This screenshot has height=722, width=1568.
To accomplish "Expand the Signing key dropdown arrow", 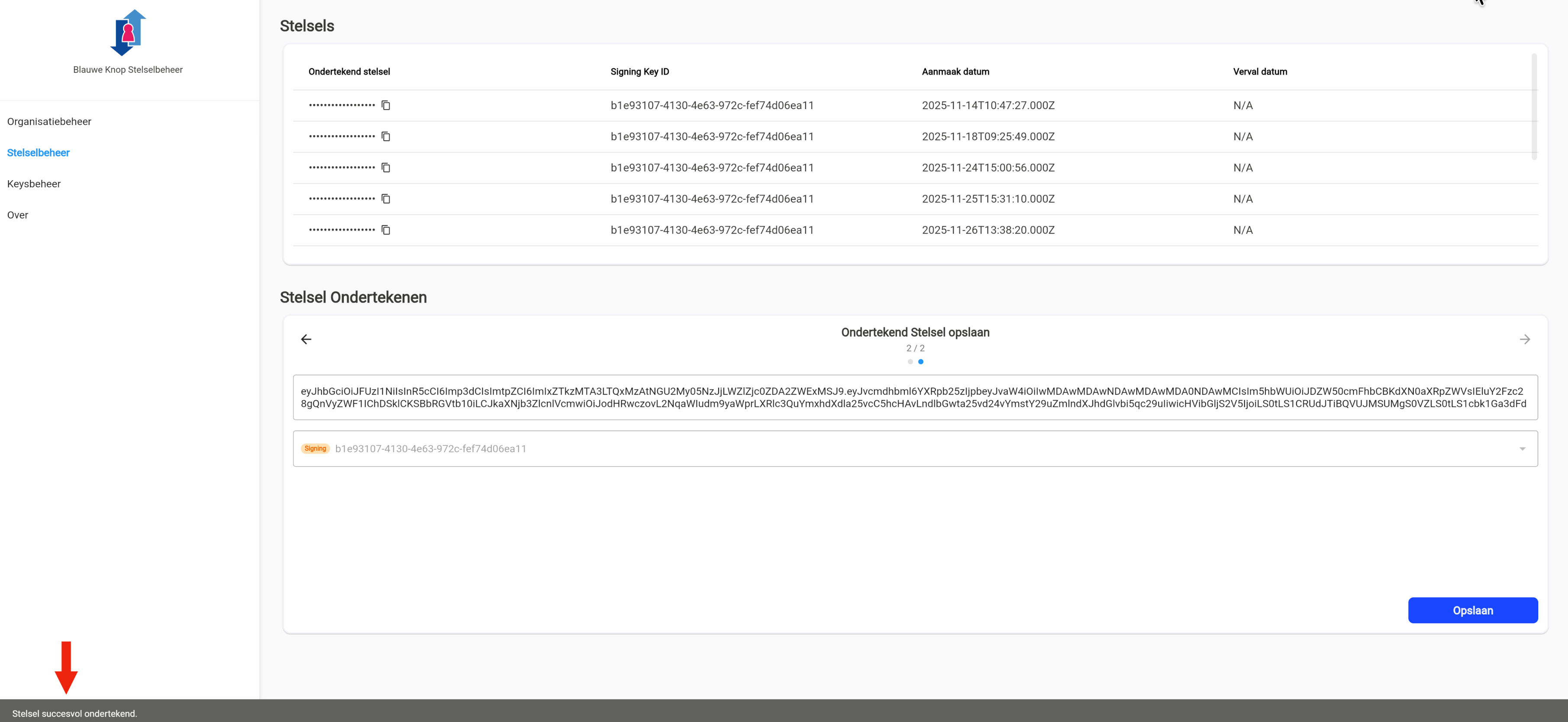I will [x=1522, y=449].
